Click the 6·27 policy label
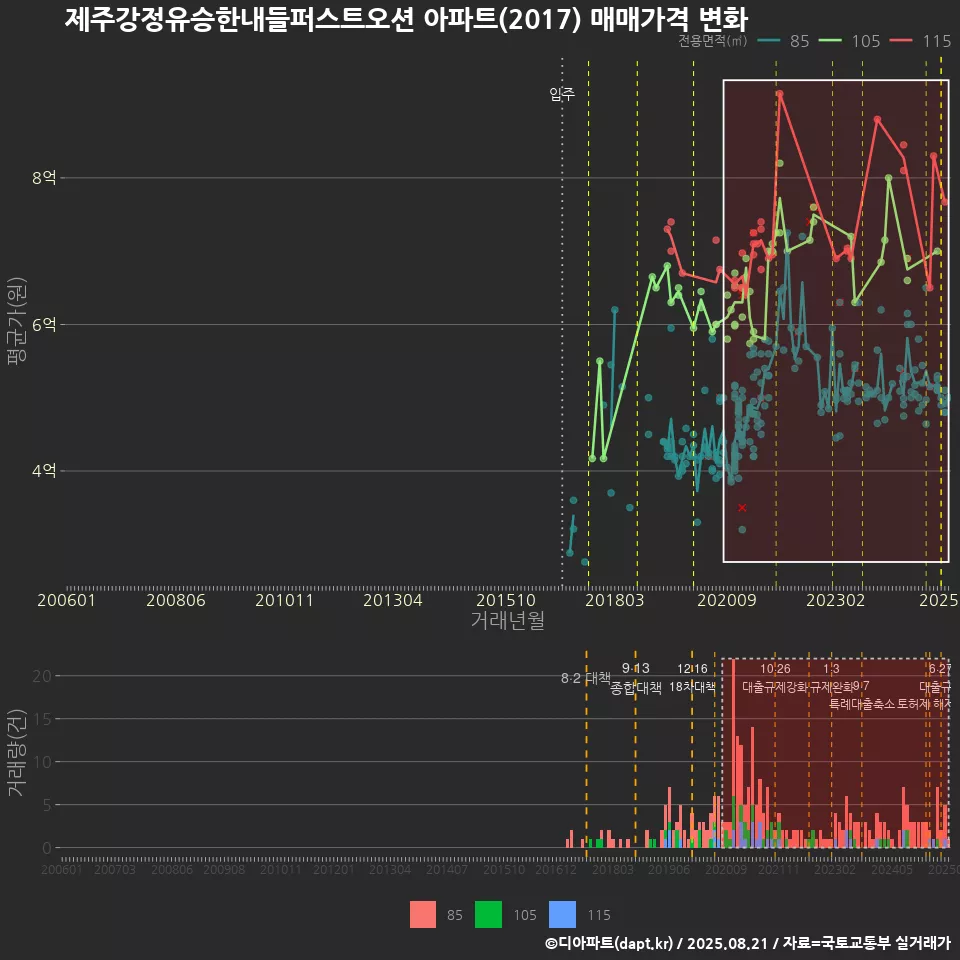 click(x=940, y=669)
